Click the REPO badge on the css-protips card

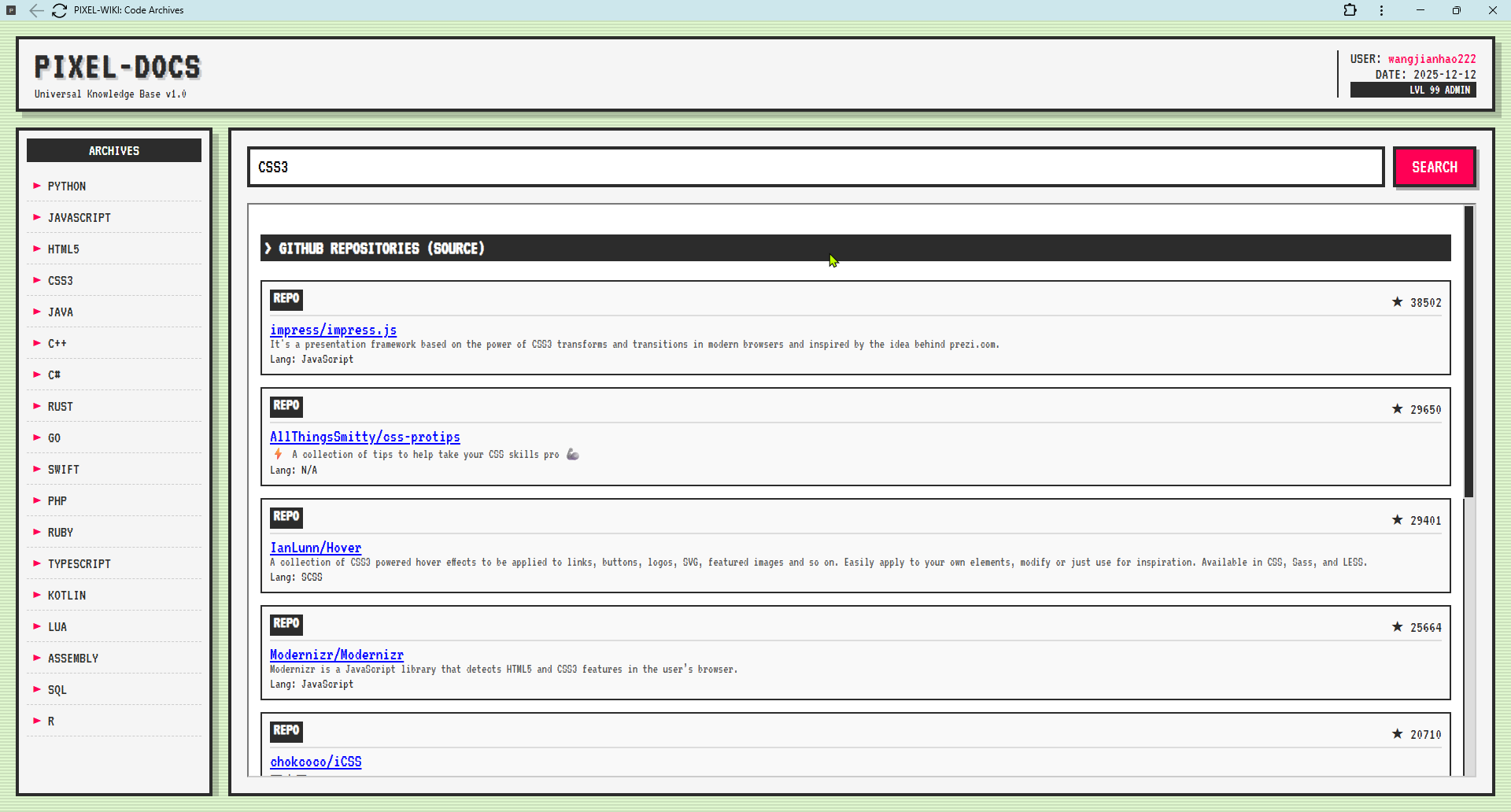pos(286,406)
